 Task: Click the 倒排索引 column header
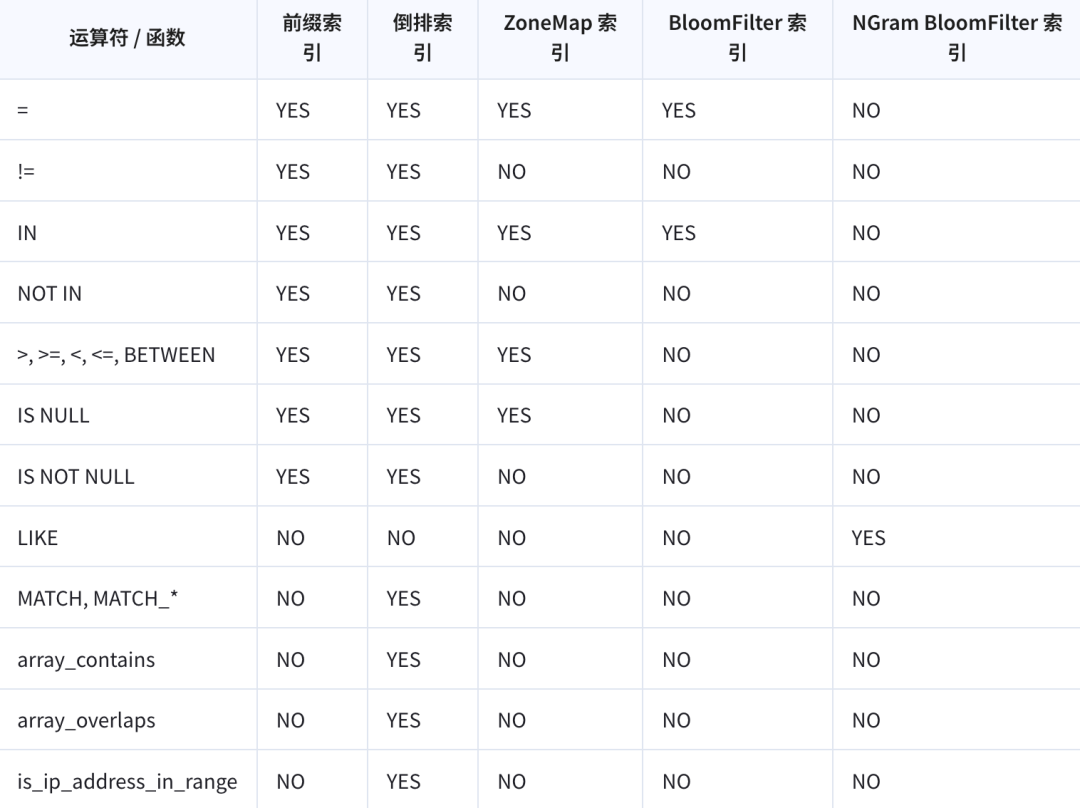pyautogui.click(x=422, y=39)
